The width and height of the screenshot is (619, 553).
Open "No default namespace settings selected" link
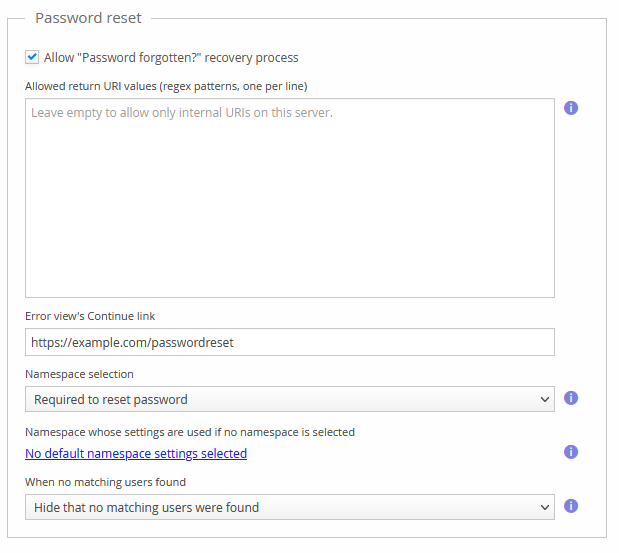point(136,454)
